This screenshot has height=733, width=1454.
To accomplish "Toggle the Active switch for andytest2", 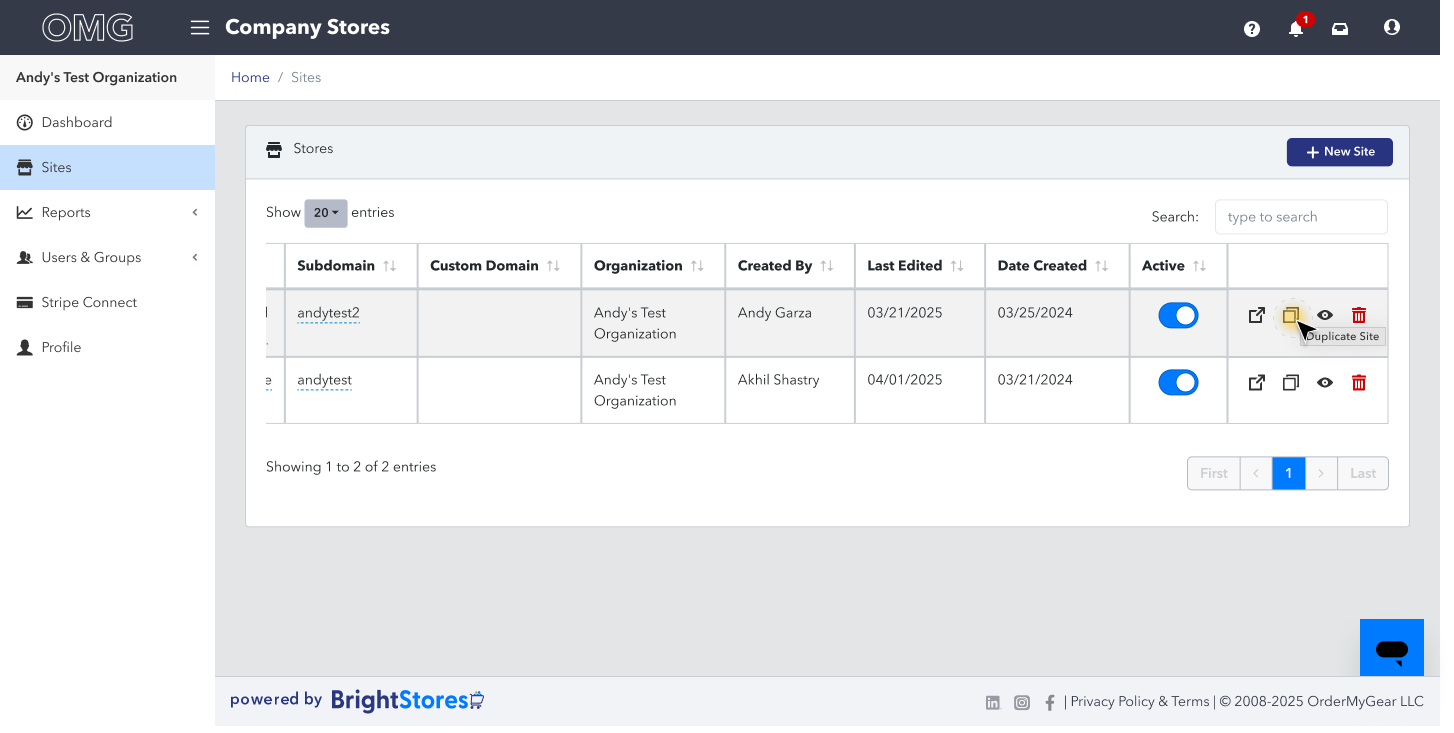I will coord(1178,315).
